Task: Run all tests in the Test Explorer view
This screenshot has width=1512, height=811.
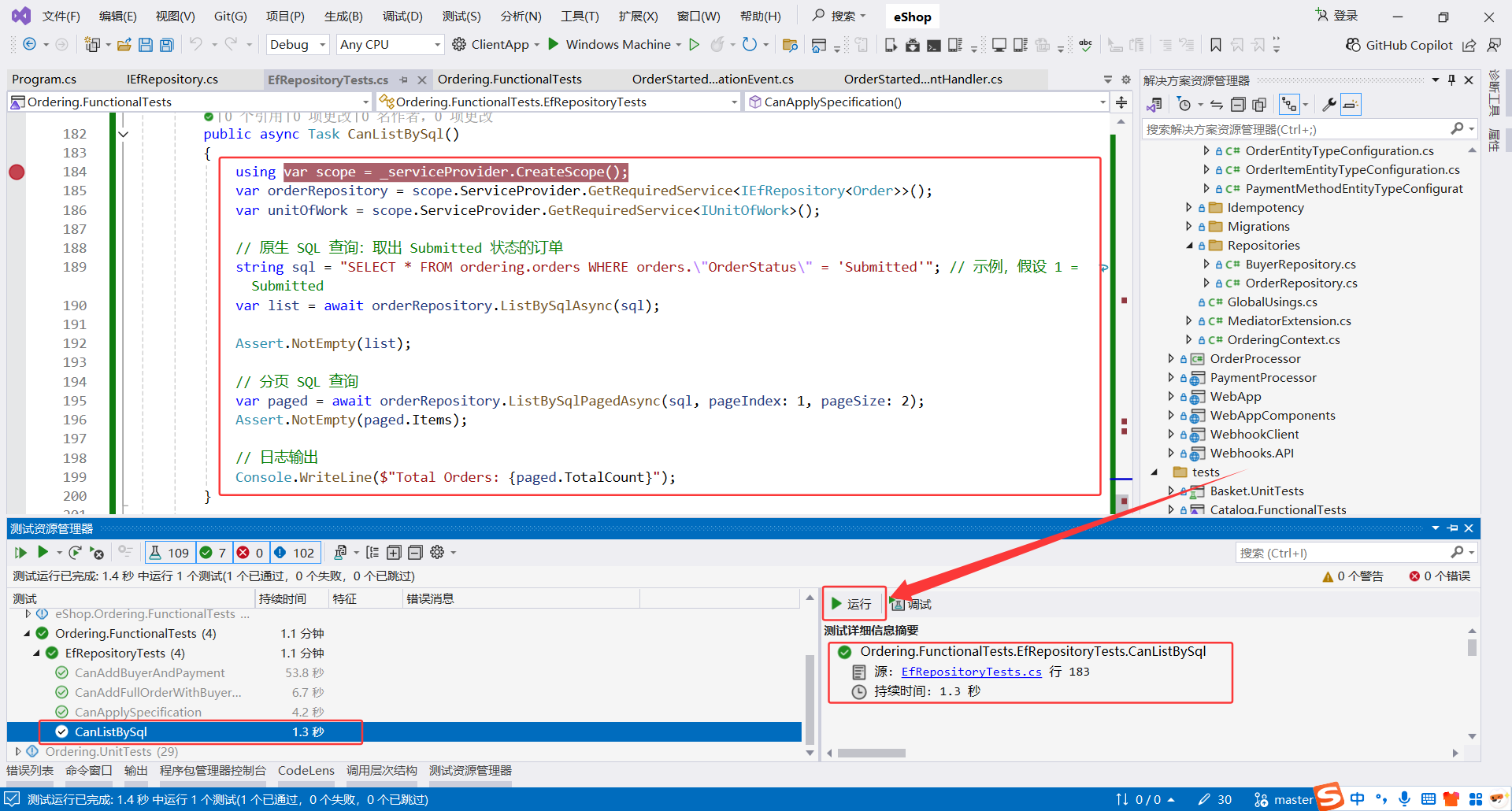Action: pyautogui.click(x=20, y=553)
